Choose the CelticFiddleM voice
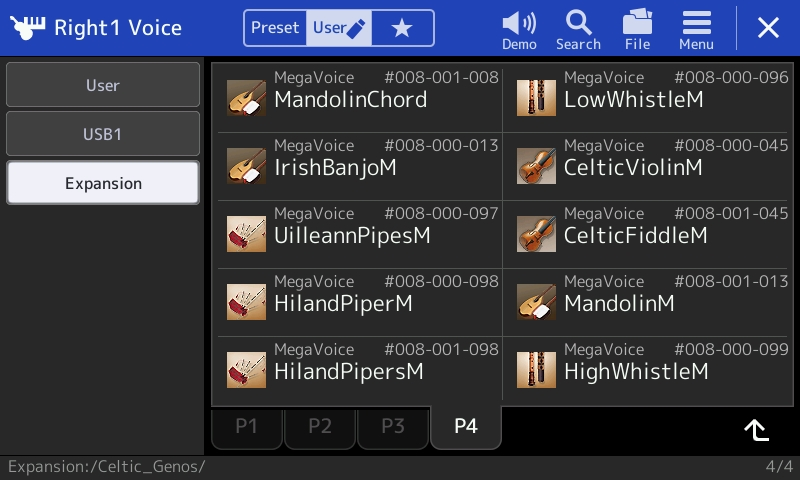 pos(648,234)
